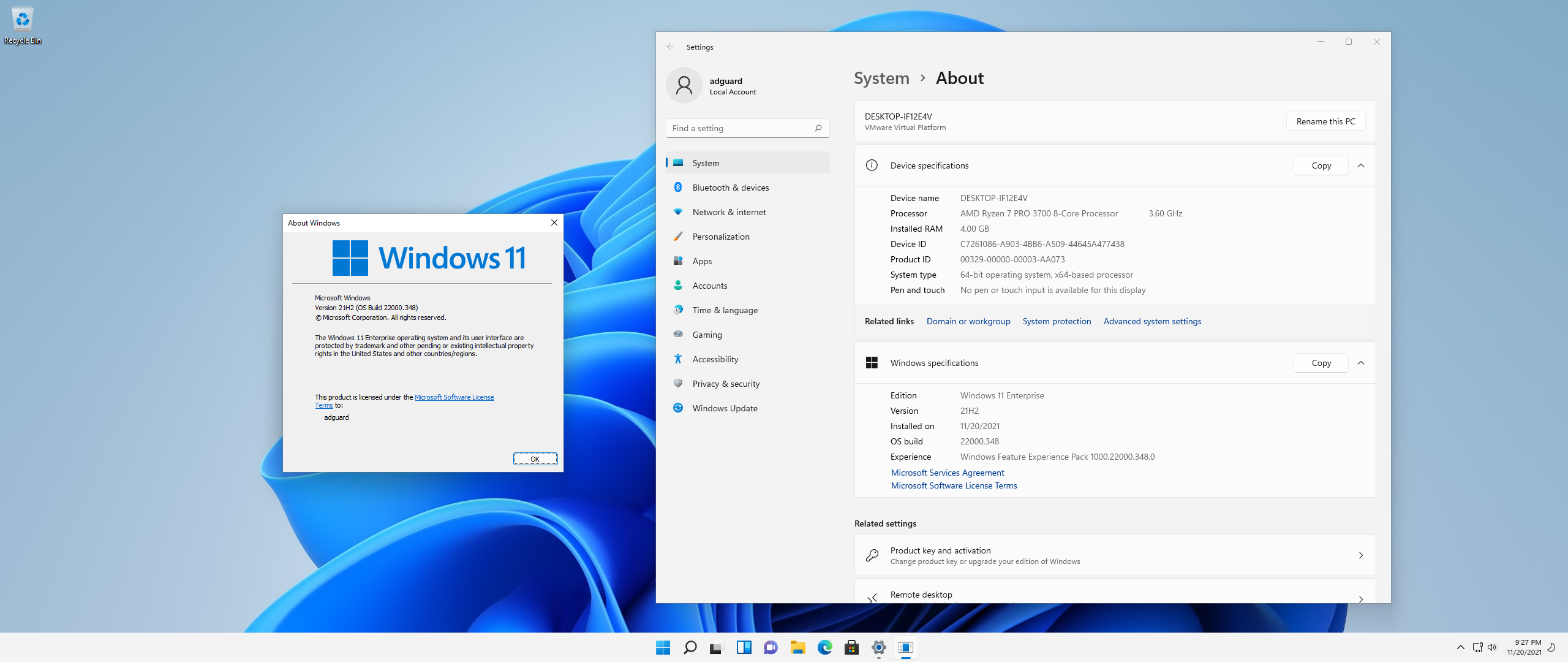Open File Explorer from the taskbar
The height and width of the screenshot is (662, 1568).
pos(797,647)
